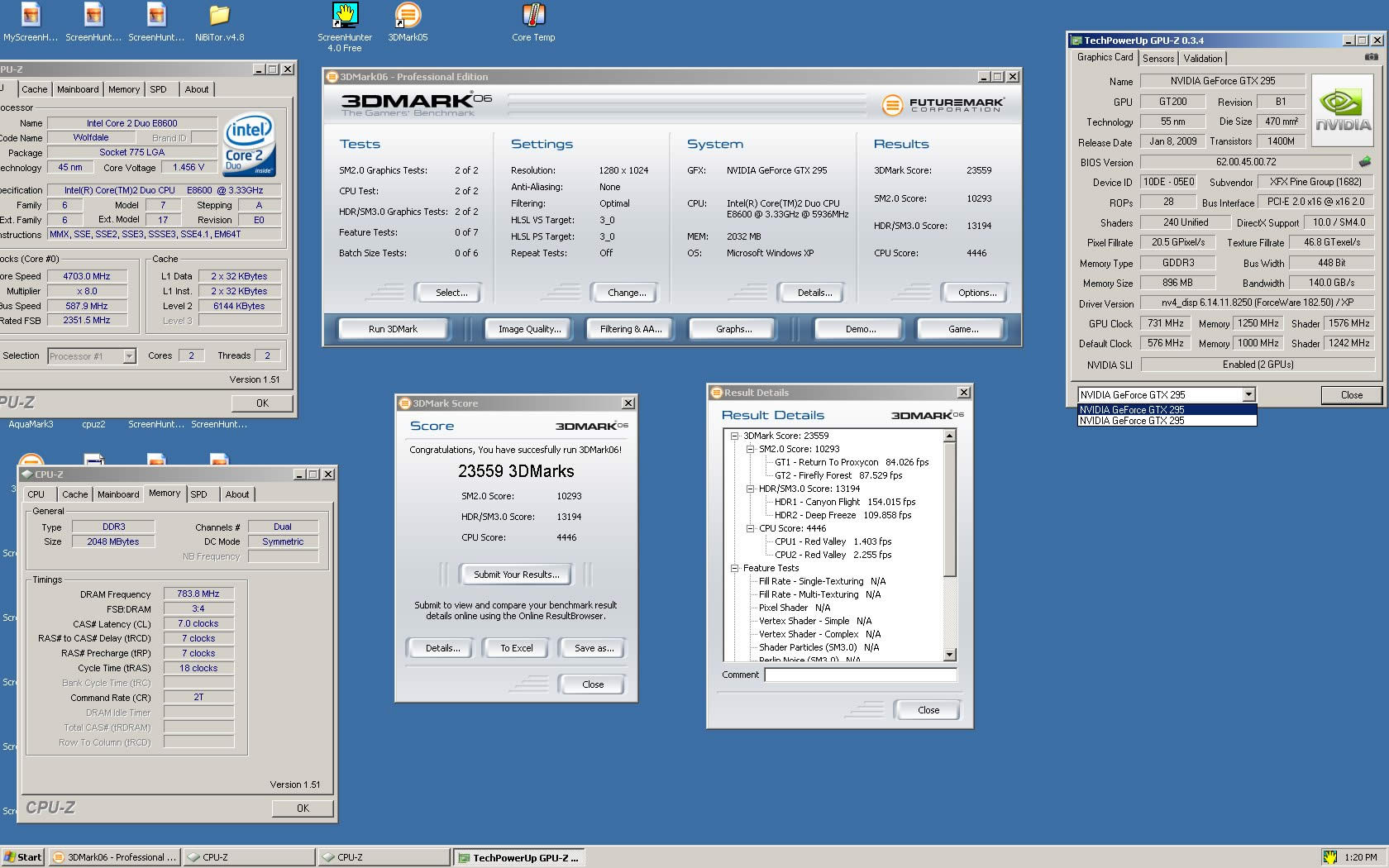
Task: Open Filtering & AA... settings
Action: (631, 329)
